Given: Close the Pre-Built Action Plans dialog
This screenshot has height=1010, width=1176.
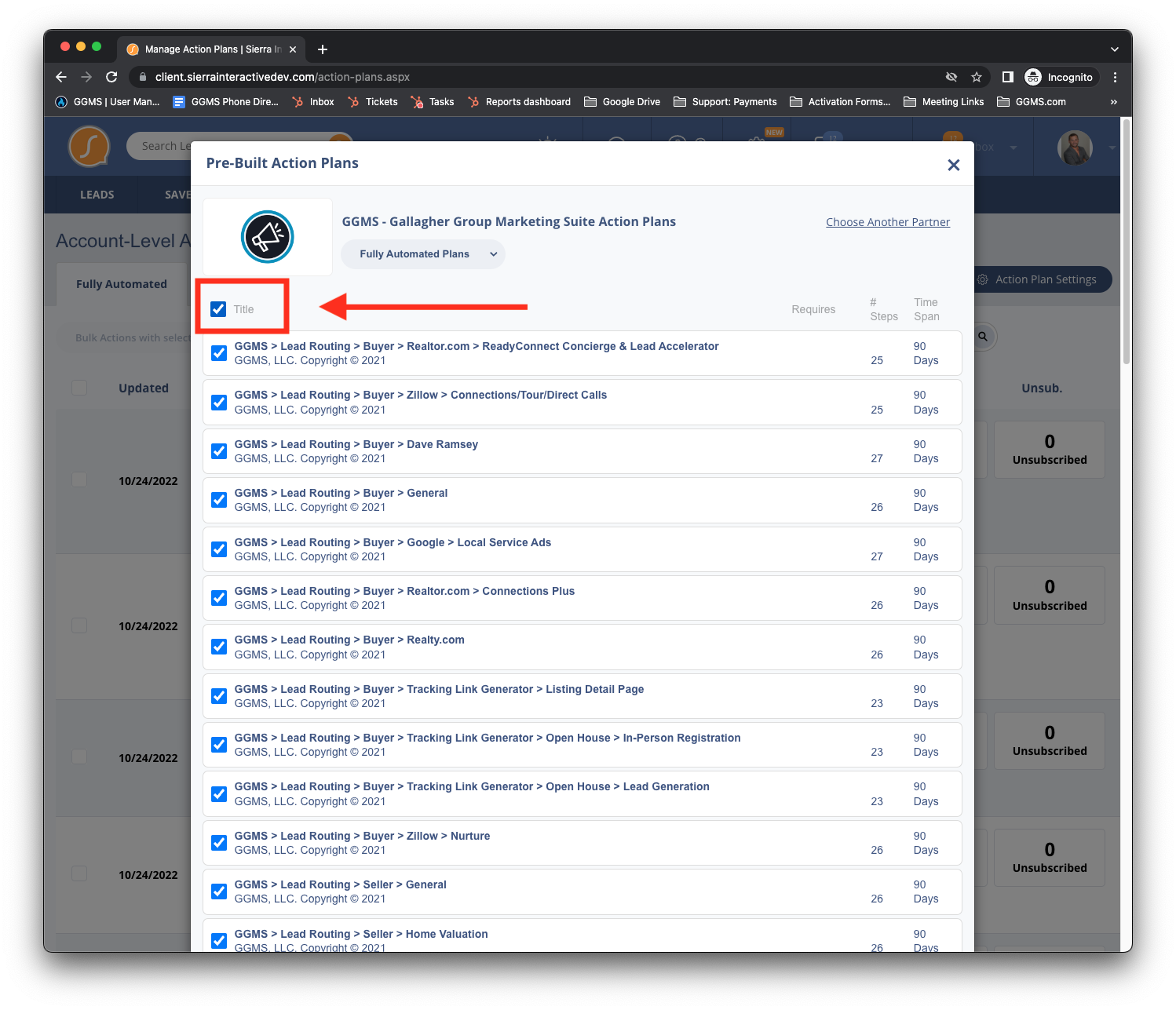Looking at the screenshot, I should (953, 165).
